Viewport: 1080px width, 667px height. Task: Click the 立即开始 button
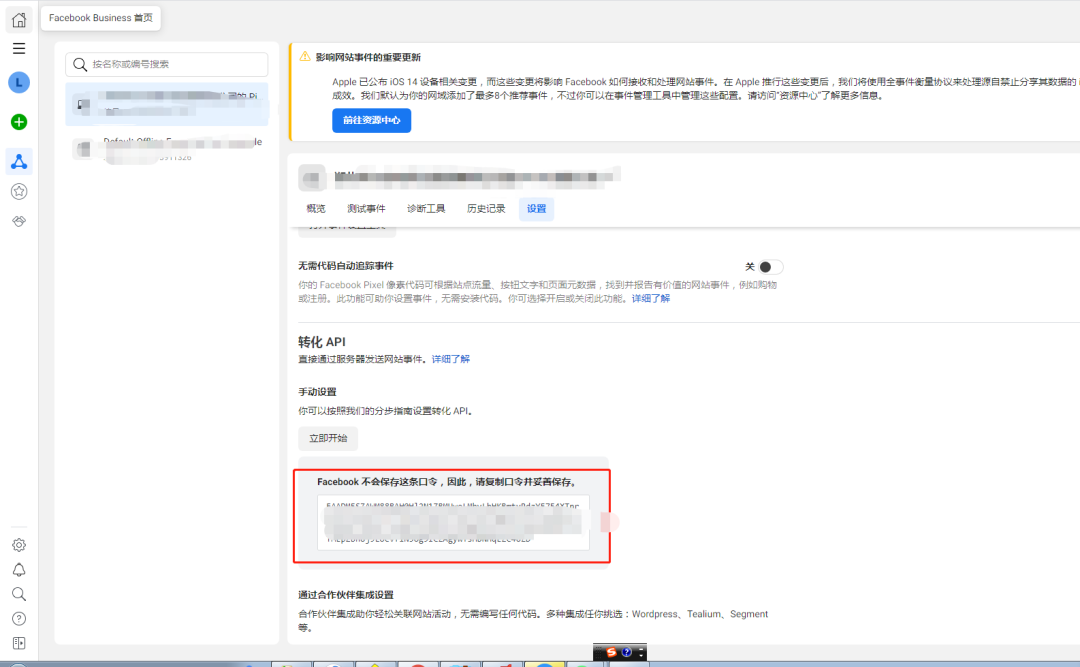[328, 438]
